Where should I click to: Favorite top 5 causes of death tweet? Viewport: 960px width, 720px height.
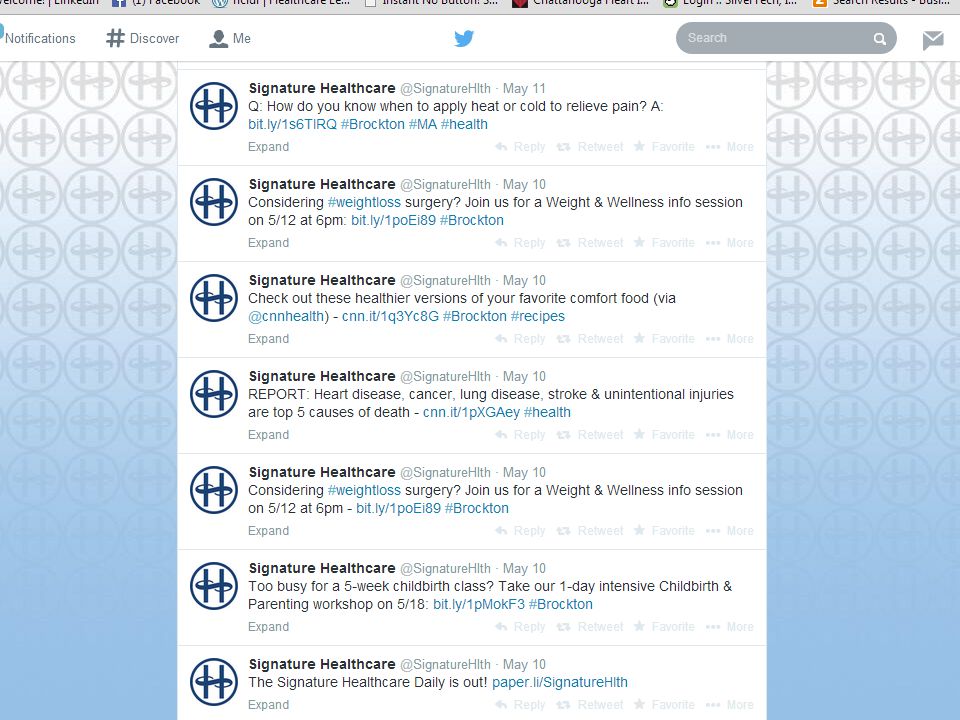664,435
